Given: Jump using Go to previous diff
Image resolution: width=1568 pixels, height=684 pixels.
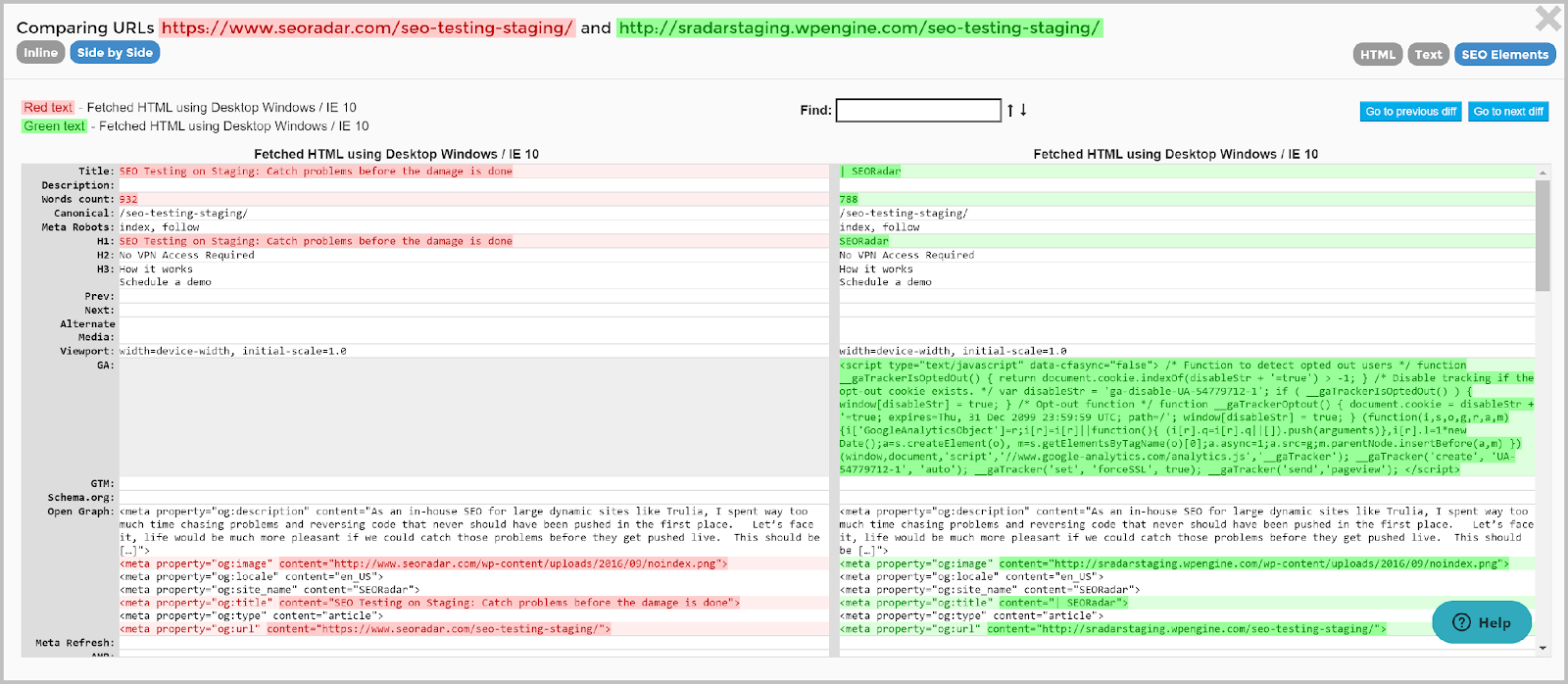Looking at the screenshot, I should point(1410,112).
